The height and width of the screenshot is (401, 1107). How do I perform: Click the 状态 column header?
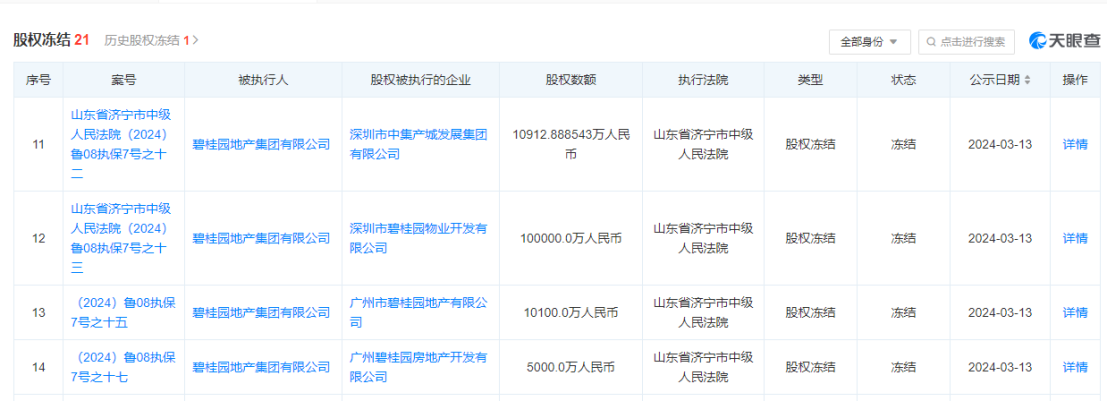click(x=903, y=80)
